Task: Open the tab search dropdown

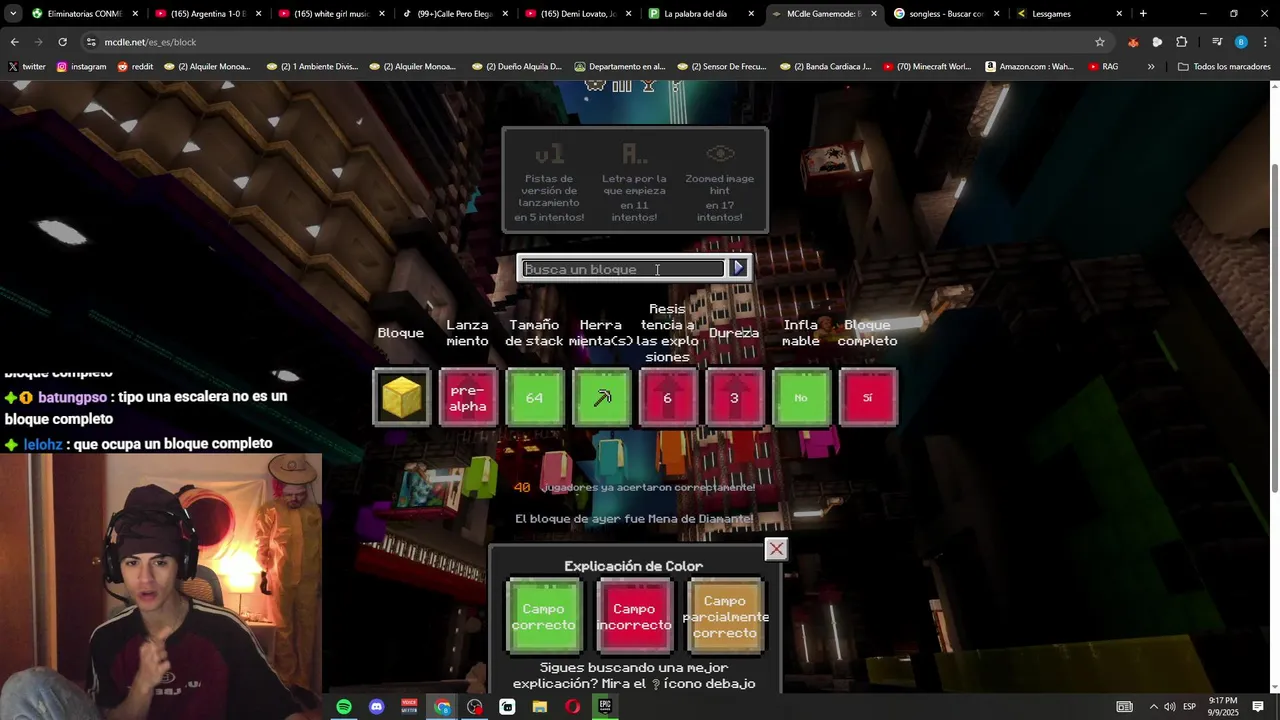Action: click(x=12, y=14)
